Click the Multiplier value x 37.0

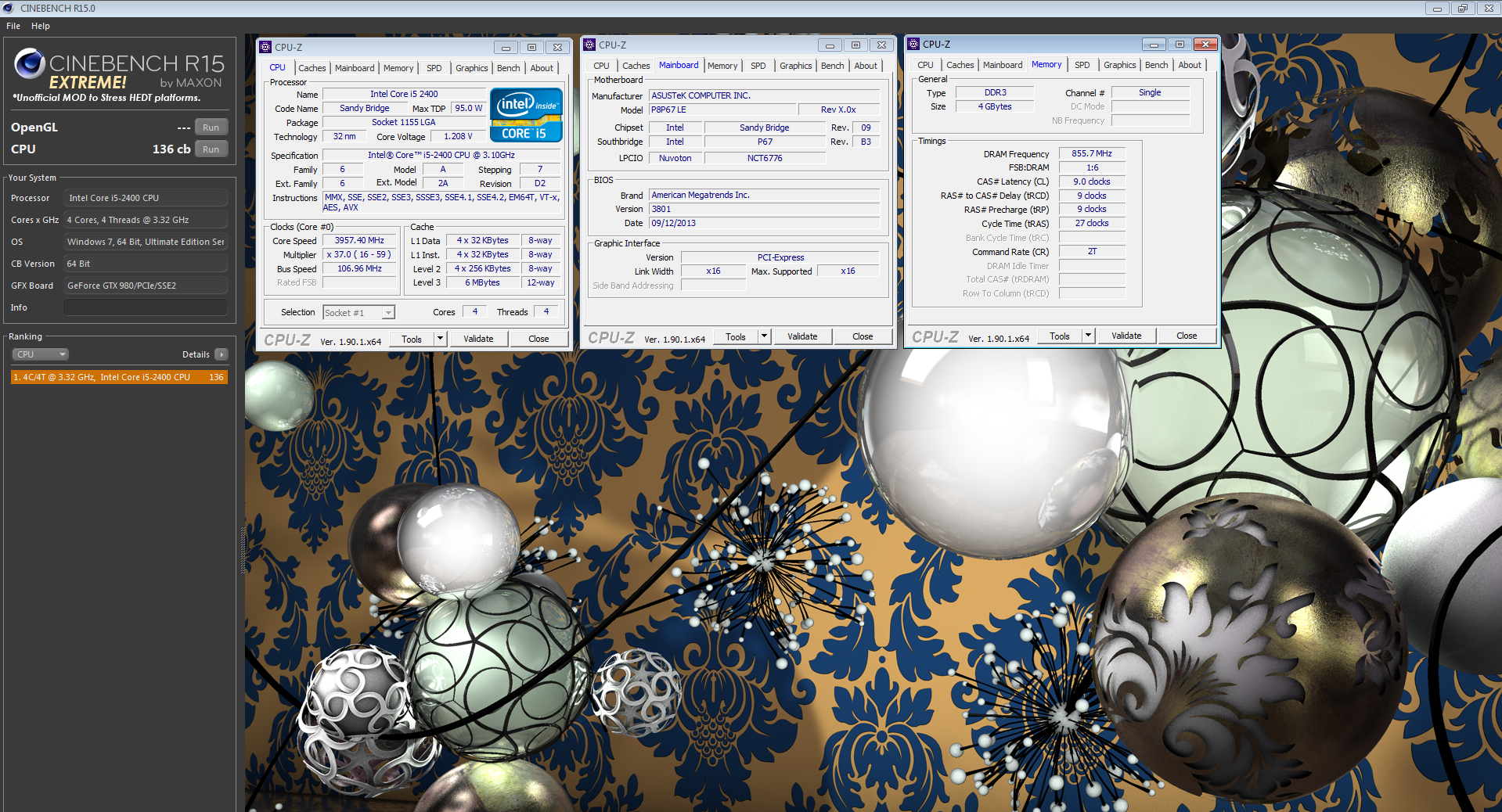(x=359, y=255)
